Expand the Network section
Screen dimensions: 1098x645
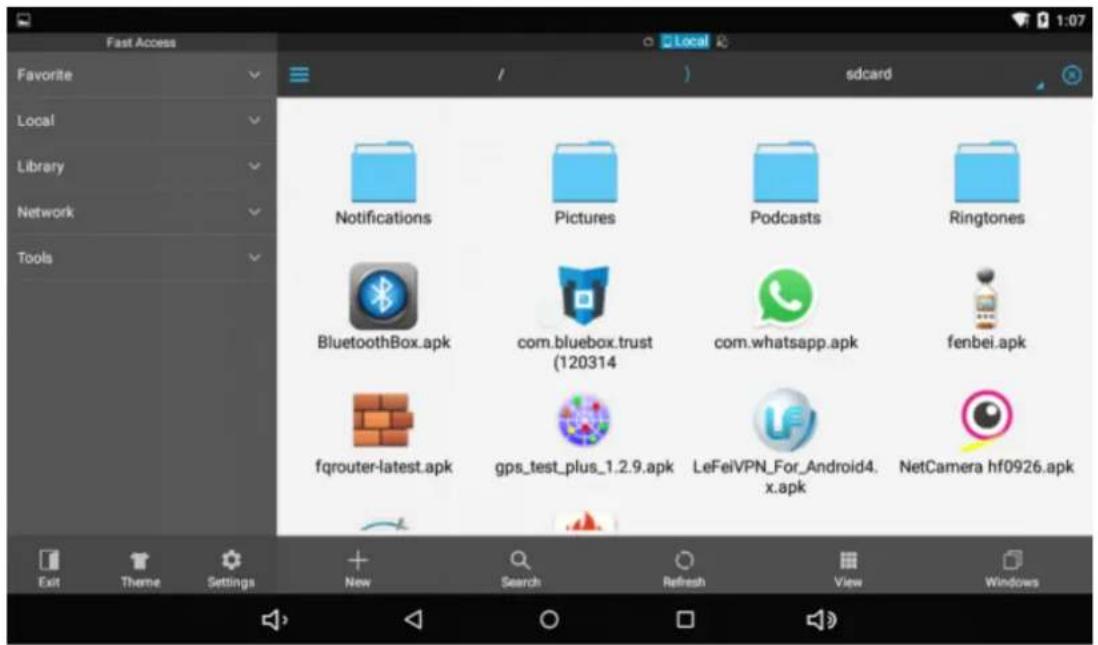pyautogui.click(x=141, y=211)
